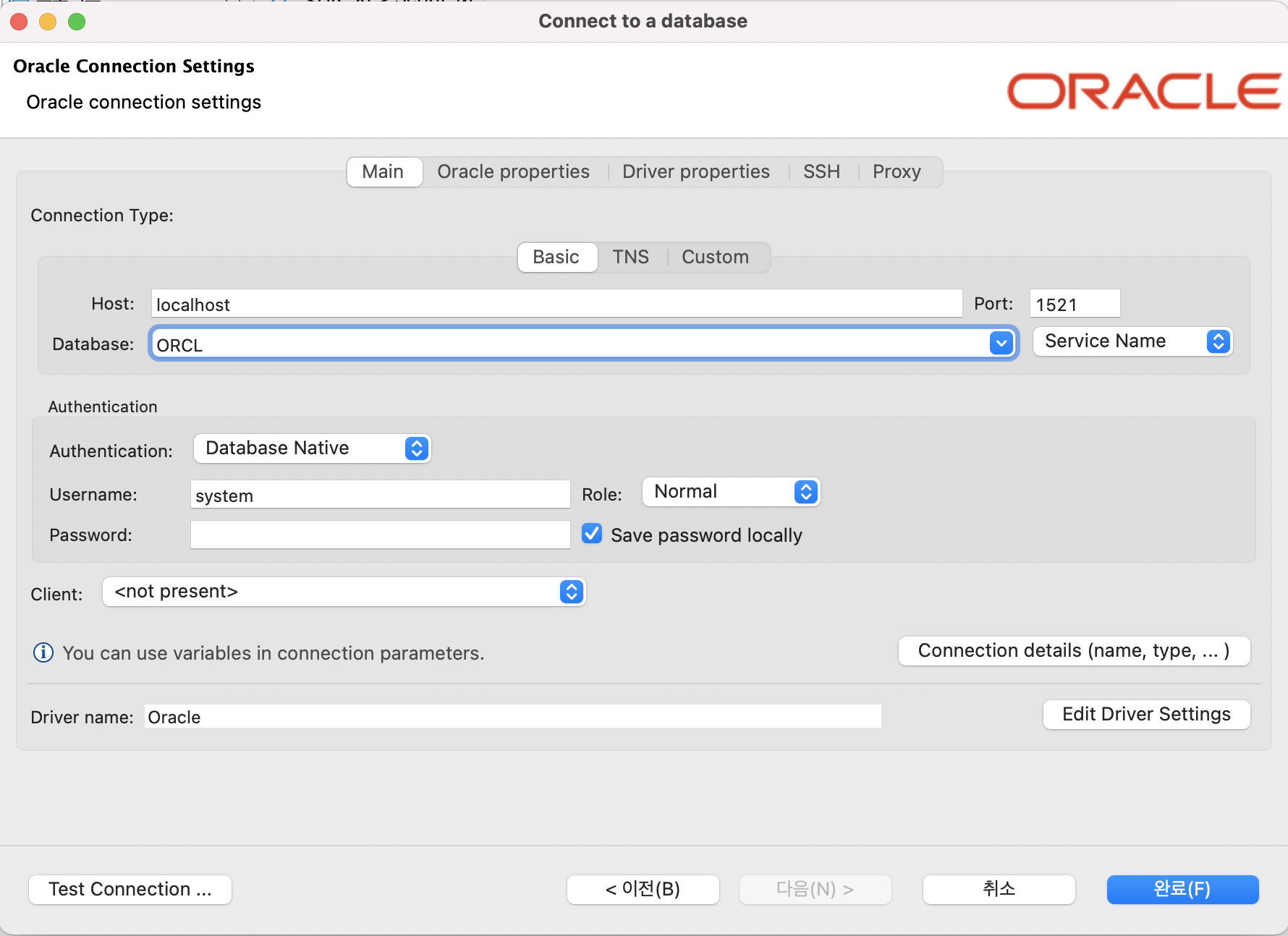Click the 취소 cancel button
Viewport: 1288px width, 936px height.
999,889
